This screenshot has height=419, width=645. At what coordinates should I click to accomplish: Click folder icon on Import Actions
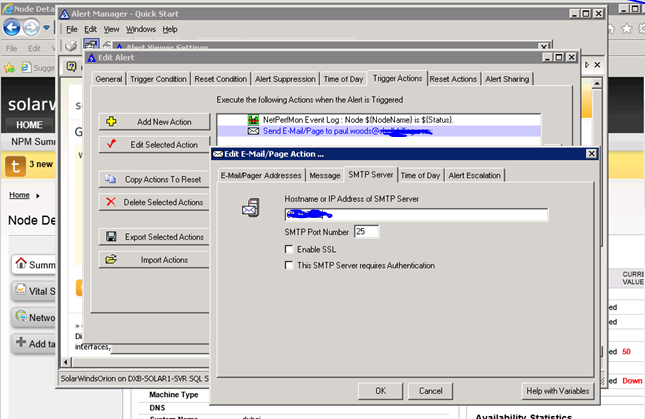(x=111, y=259)
